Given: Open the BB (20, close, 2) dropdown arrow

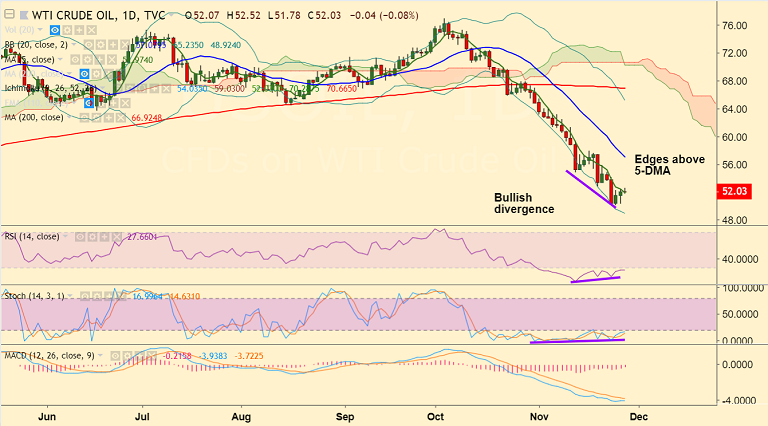Looking at the screenshot, I should (74, 44).
